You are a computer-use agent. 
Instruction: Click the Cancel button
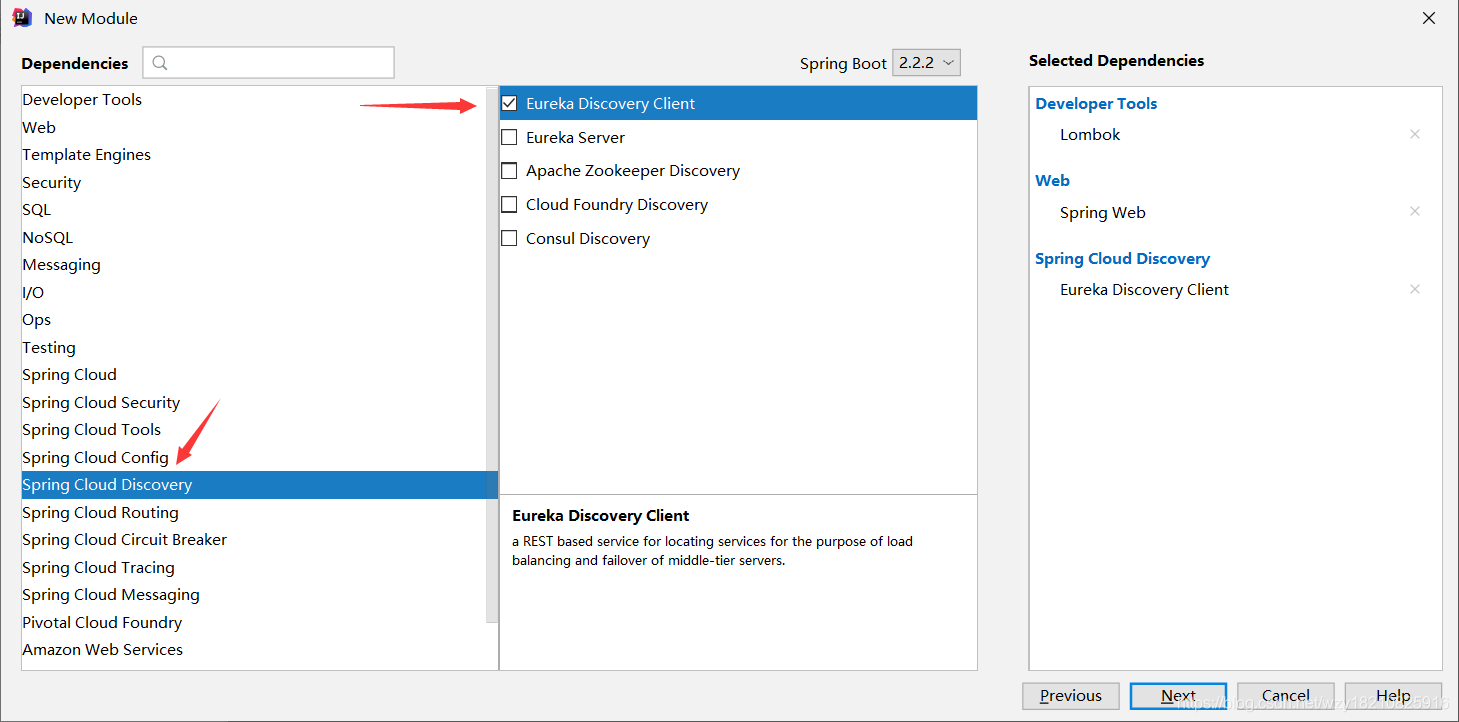click(1286, 696)
